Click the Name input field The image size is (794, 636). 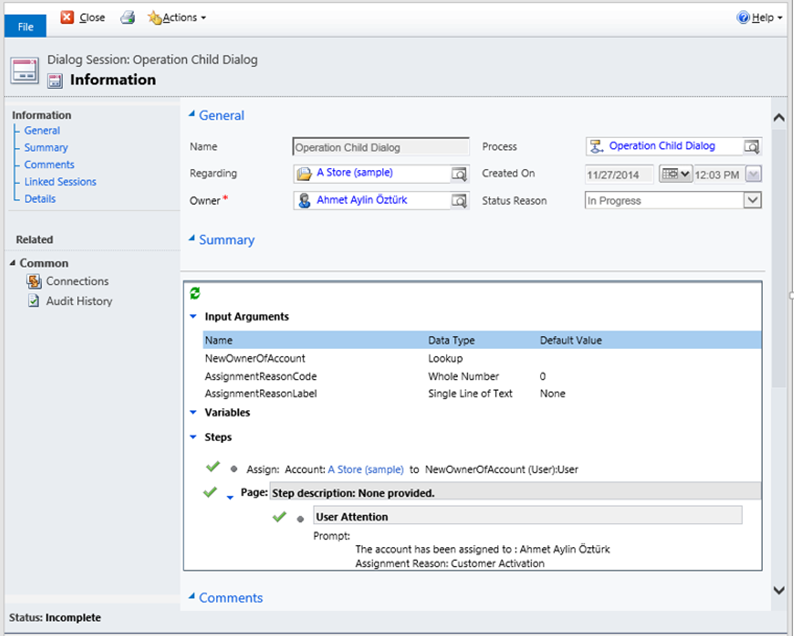pyautogui.click(x=381, y=147)
